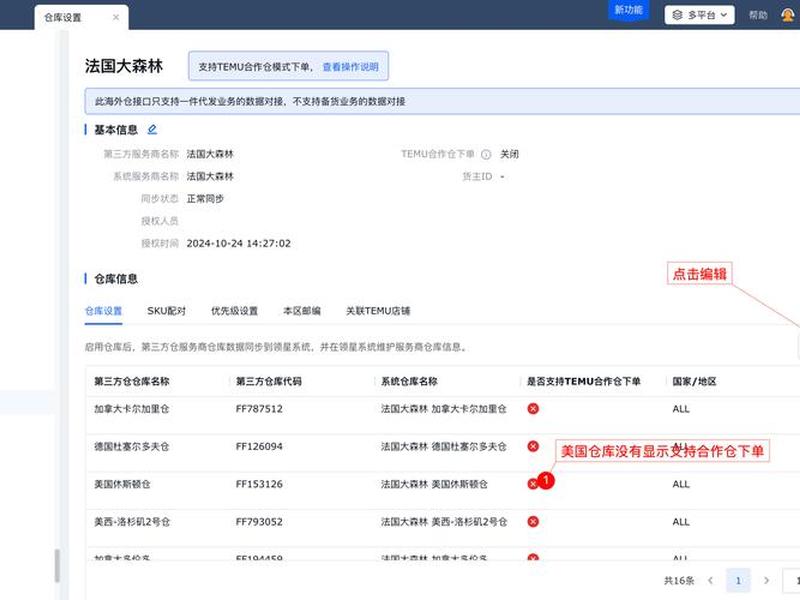
Task: Click system name 法国大森林 美国休斯顿仓
Action: [x=434, y=484]
